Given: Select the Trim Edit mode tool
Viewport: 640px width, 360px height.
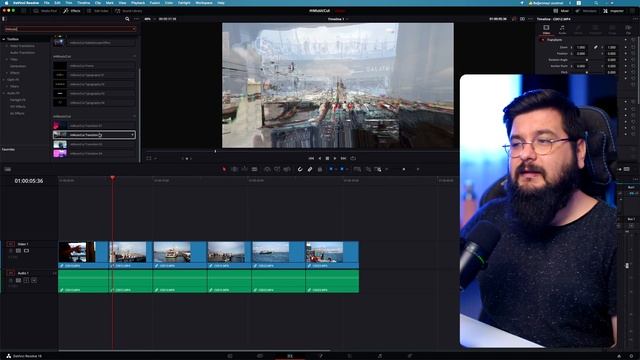Looking at the screenshot, I should (234, 169).
